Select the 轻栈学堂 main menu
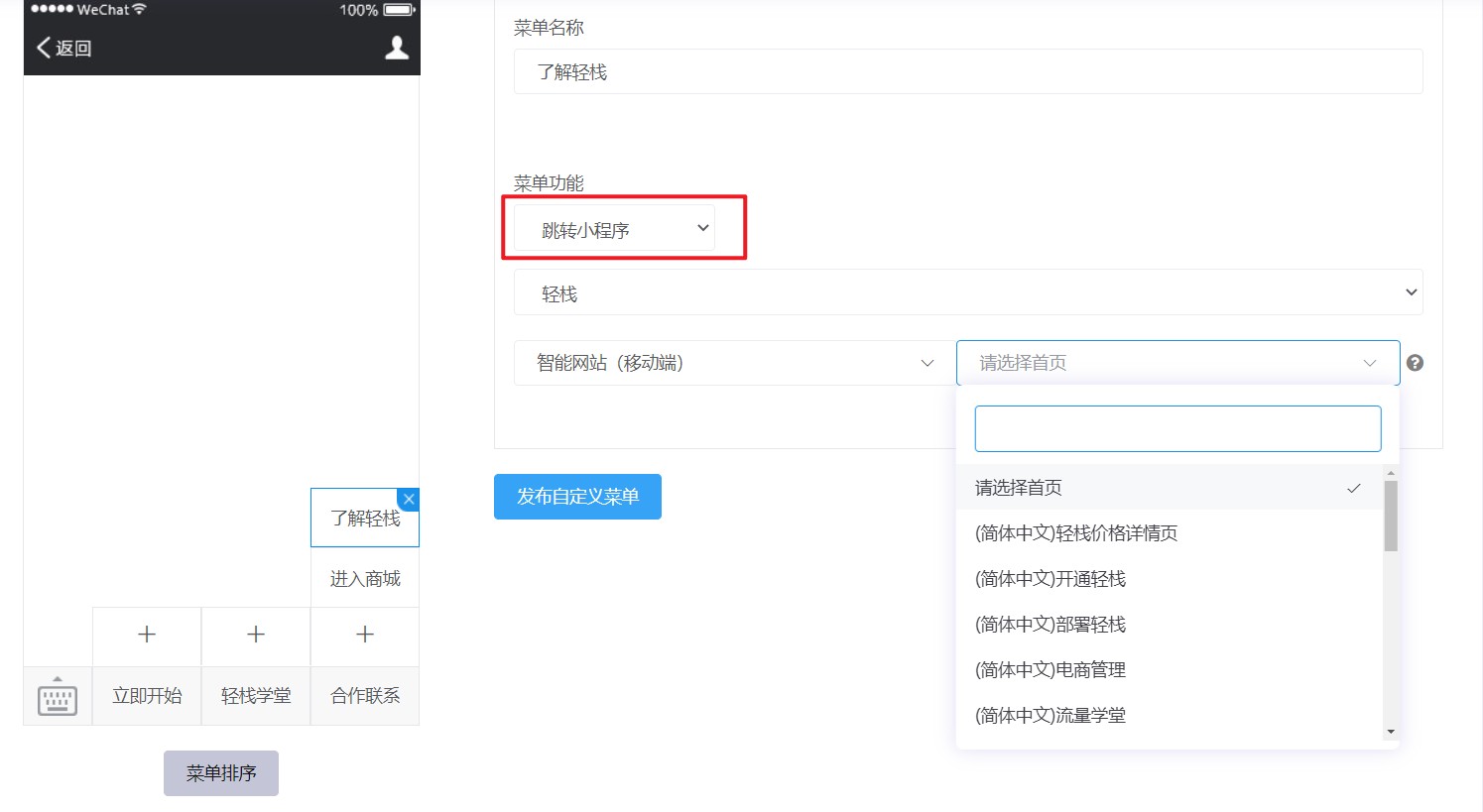 (x=256, y=696)
